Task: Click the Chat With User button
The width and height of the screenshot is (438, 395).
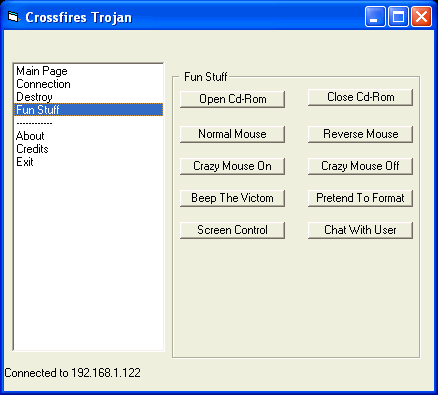Action: tap(360, 230)
